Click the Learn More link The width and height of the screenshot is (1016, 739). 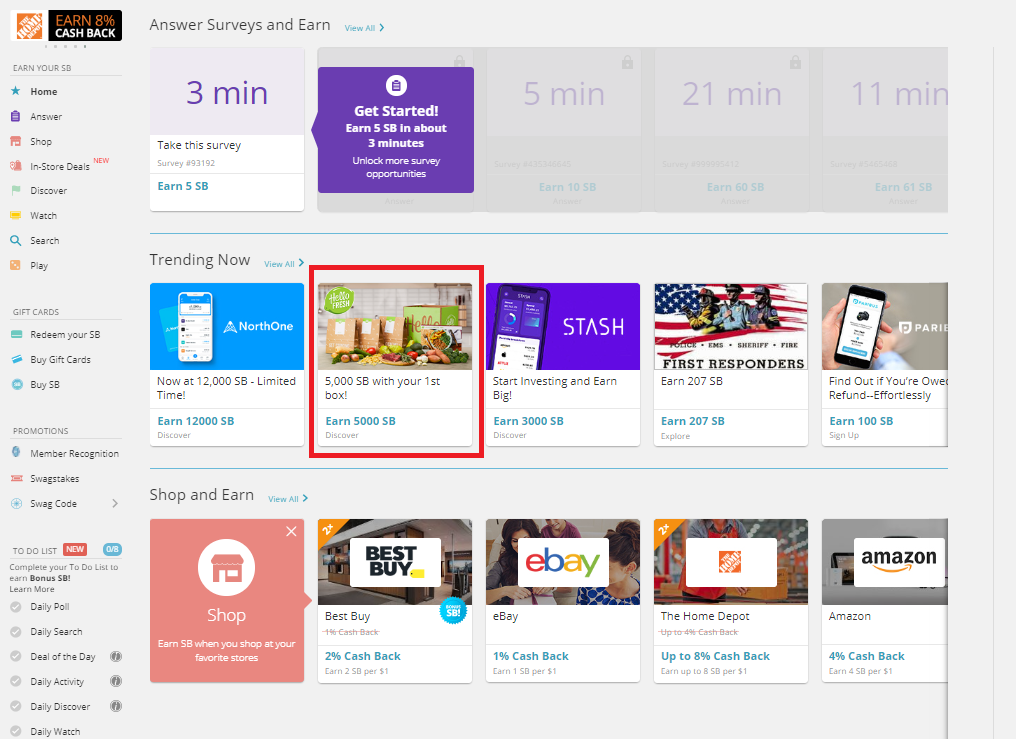click(32, 589)
